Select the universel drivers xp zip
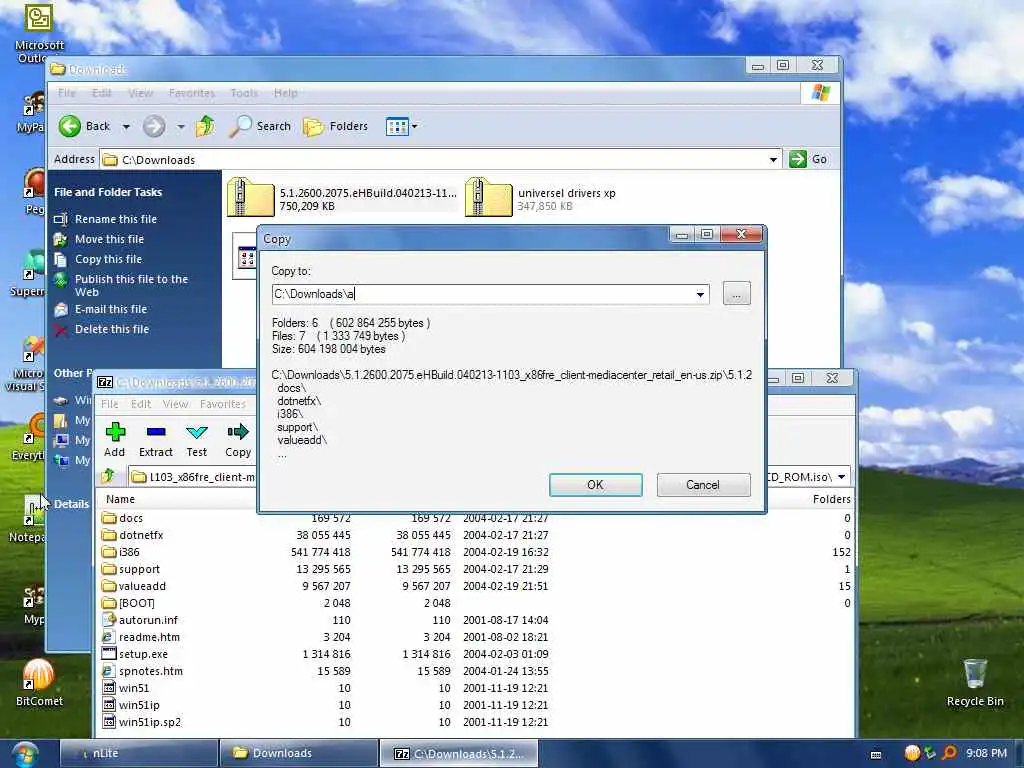1024x768 pixels. coord(541,199)
